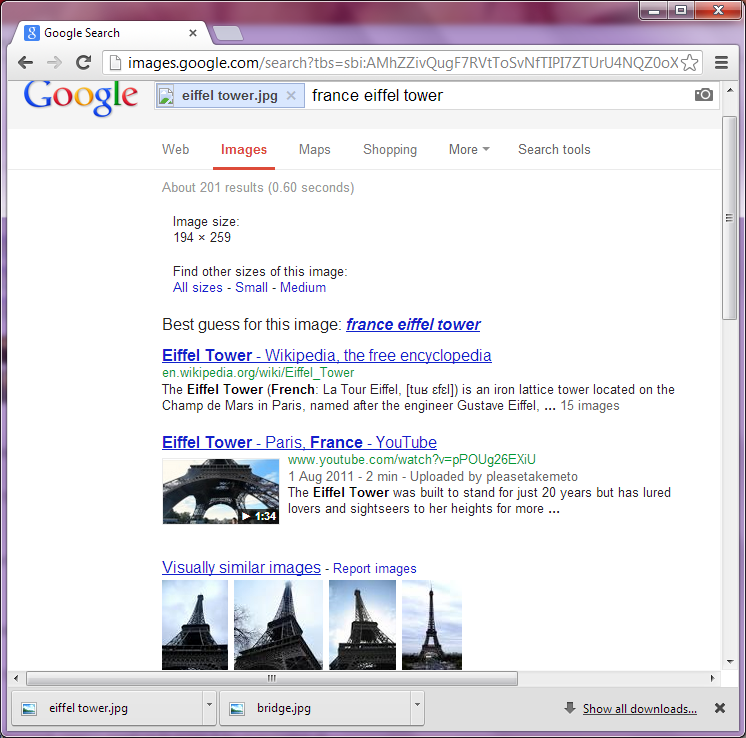Click the eiffel tower.jpg download file icon
Screen dimensions: 746x738
[29, 709]
